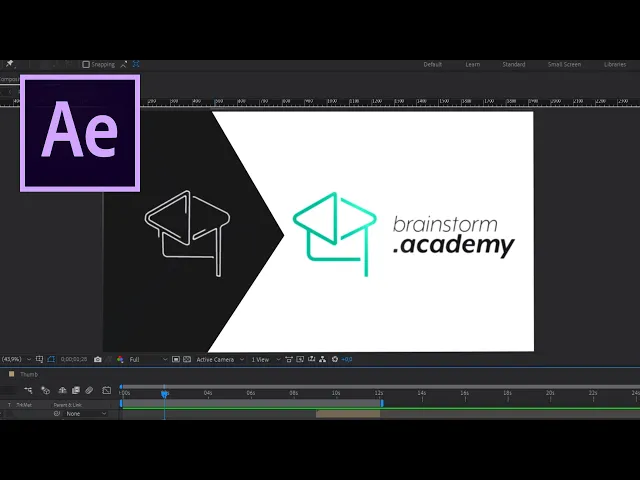Open grid and guide options
The width and height of the screenshot is (640, 480).
coord(39,359)
